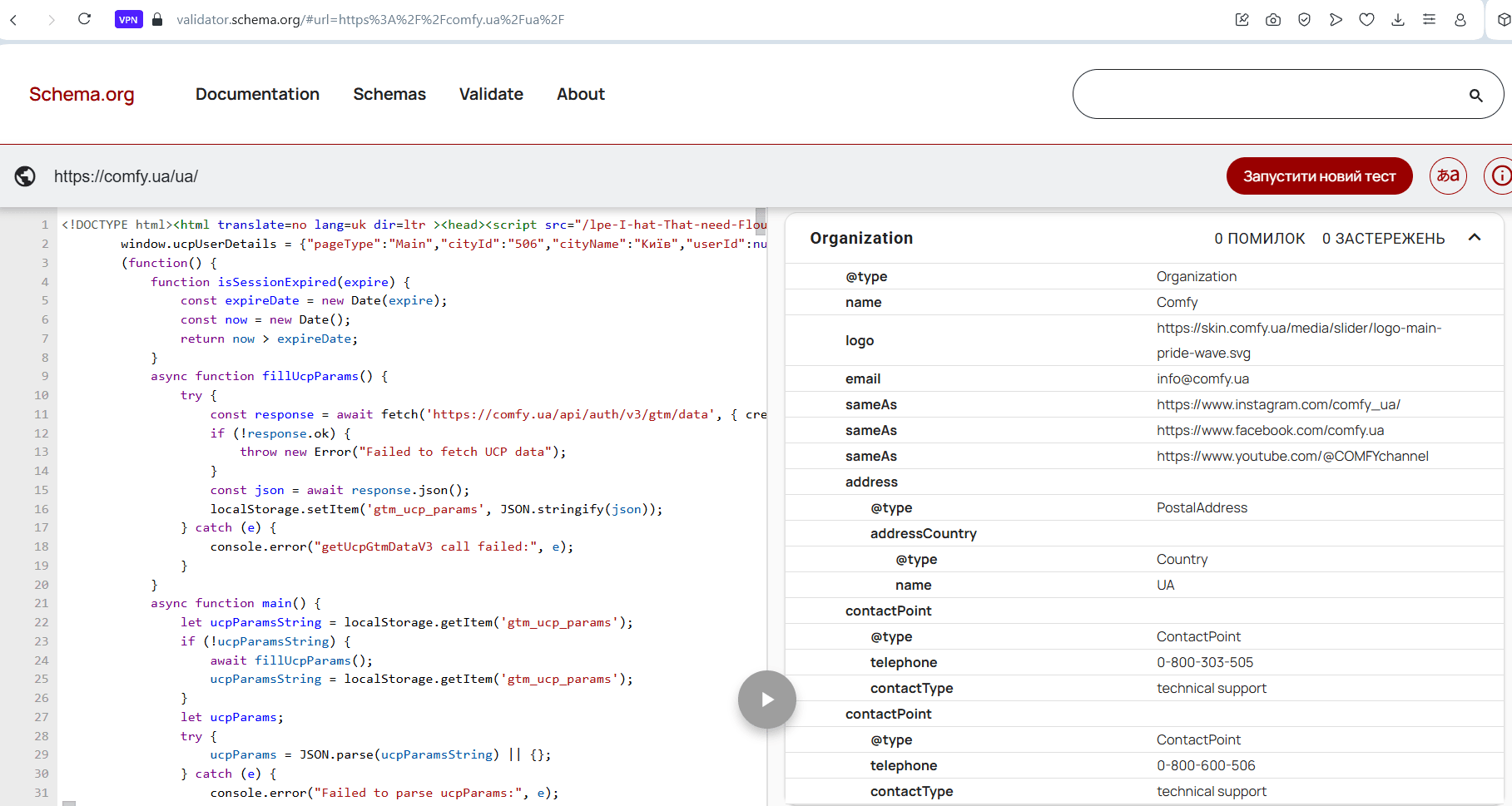Open the Validate menu item
This screenshot has width=1512, height=806.
[x=491, y=94]
